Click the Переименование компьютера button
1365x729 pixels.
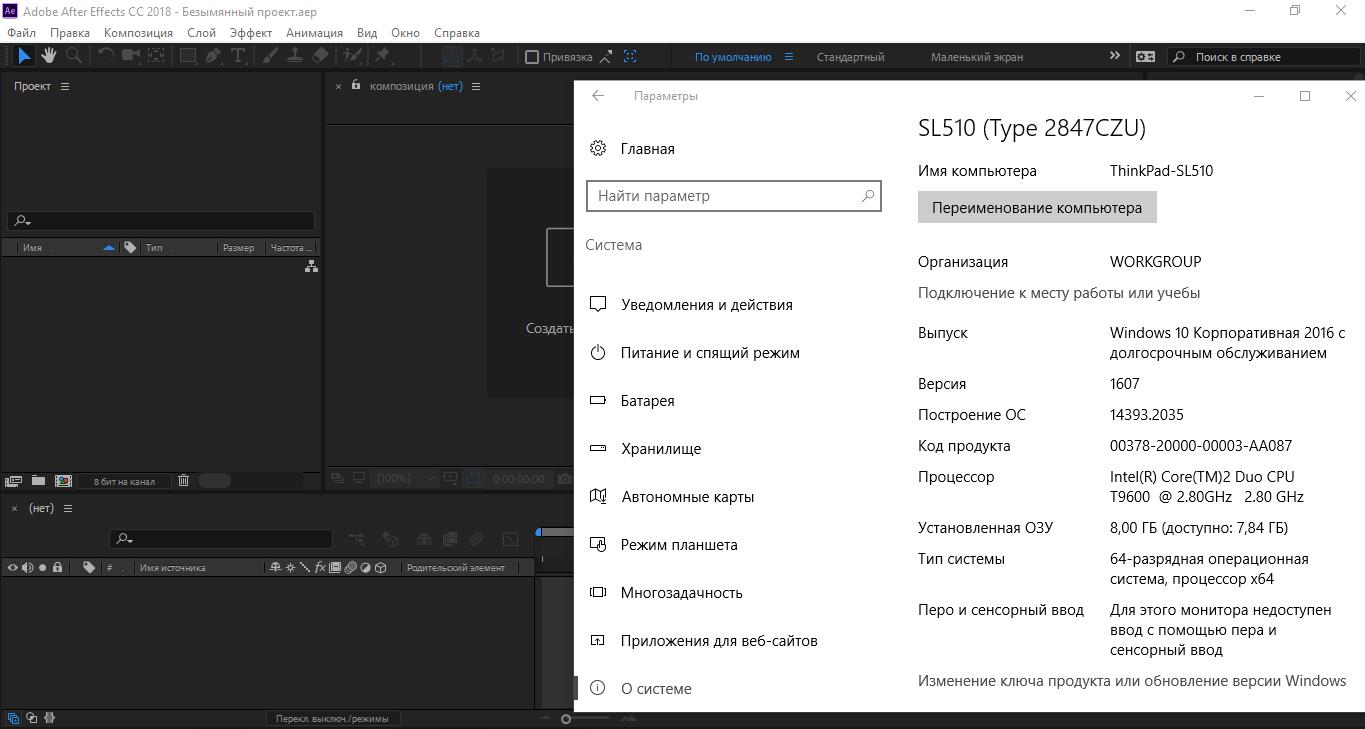pyautogui.click(x=1037, y=208)
